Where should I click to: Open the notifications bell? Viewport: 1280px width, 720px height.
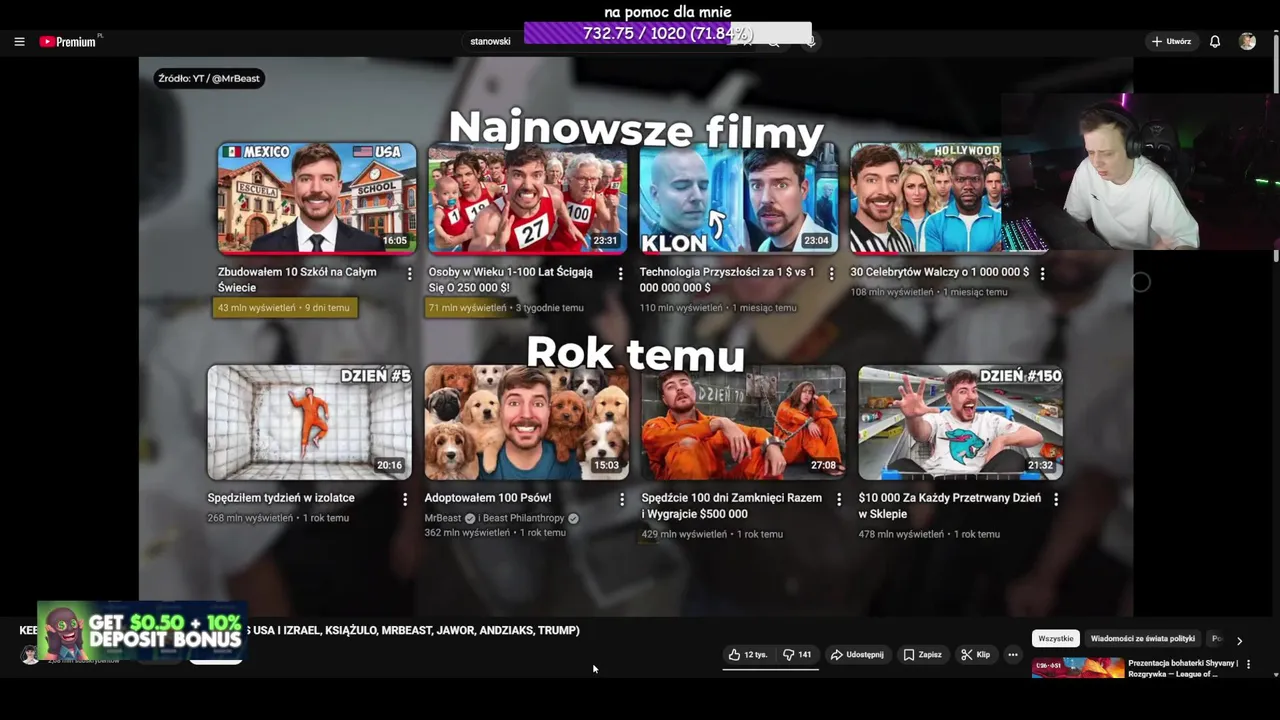point(1215,42)
